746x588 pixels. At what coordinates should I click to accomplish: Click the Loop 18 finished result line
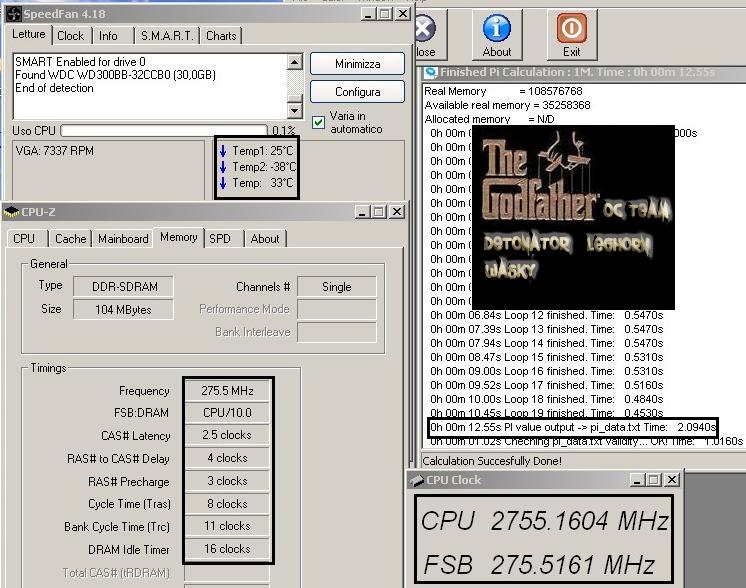[x=547, y=399]
